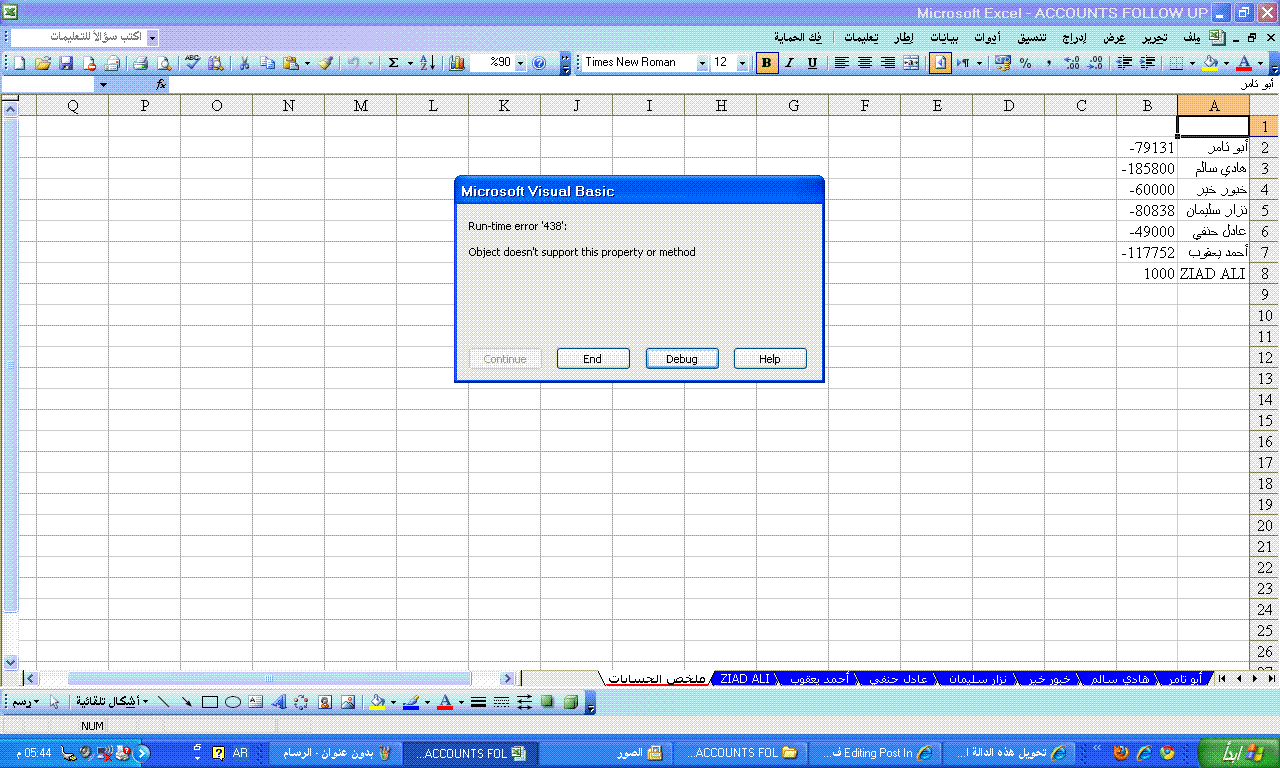Select the Line drawing tool
Screen dimensions: 1280x768
click(164, 702)
